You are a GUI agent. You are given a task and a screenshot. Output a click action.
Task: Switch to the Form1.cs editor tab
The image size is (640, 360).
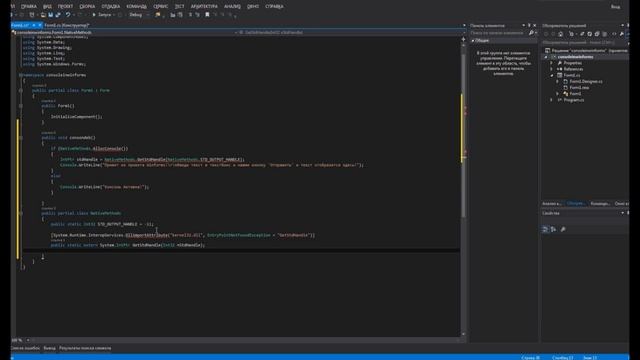point(20,25)
